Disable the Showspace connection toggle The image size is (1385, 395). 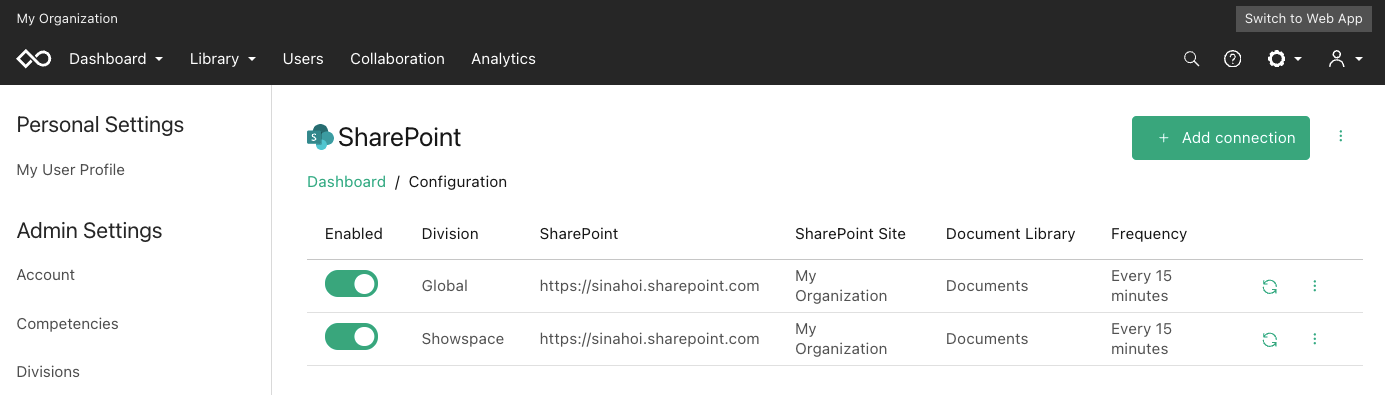click(351, 337)
